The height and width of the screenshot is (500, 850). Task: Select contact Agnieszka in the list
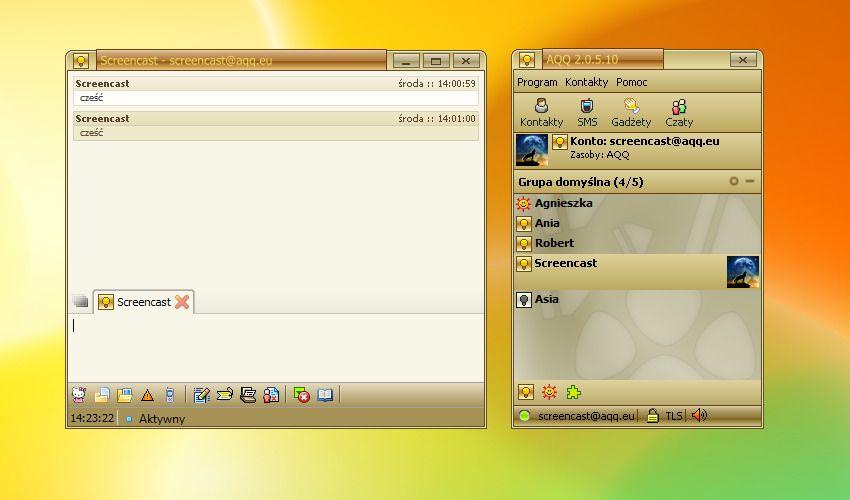637,203
